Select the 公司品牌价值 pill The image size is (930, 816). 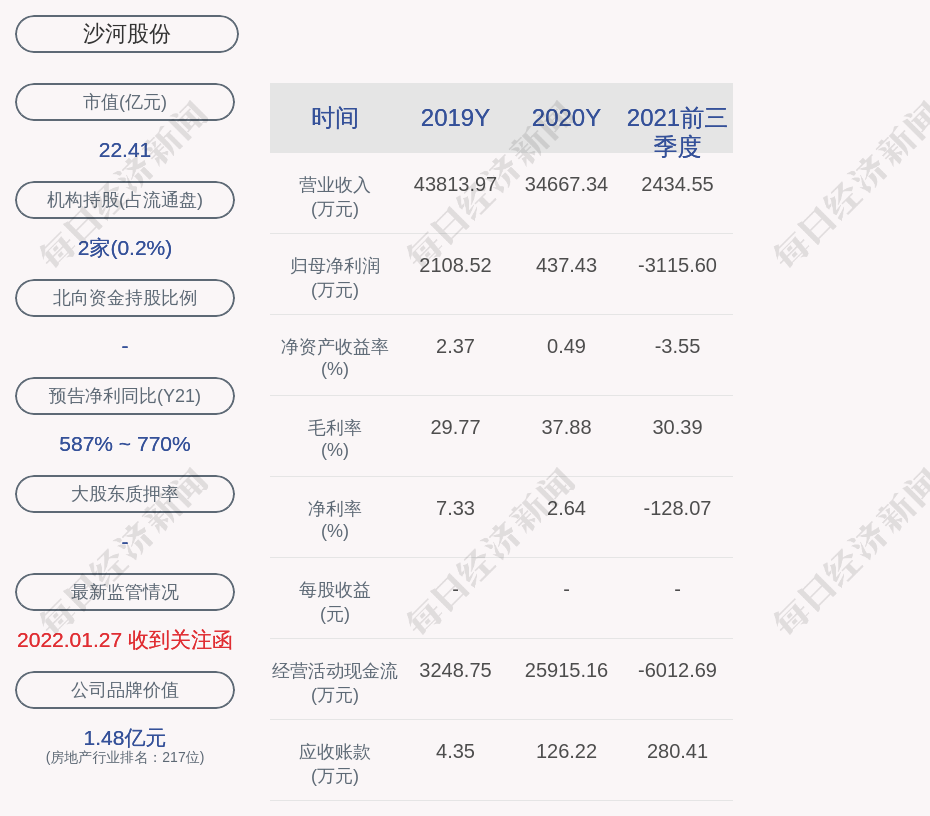[125, 690]
